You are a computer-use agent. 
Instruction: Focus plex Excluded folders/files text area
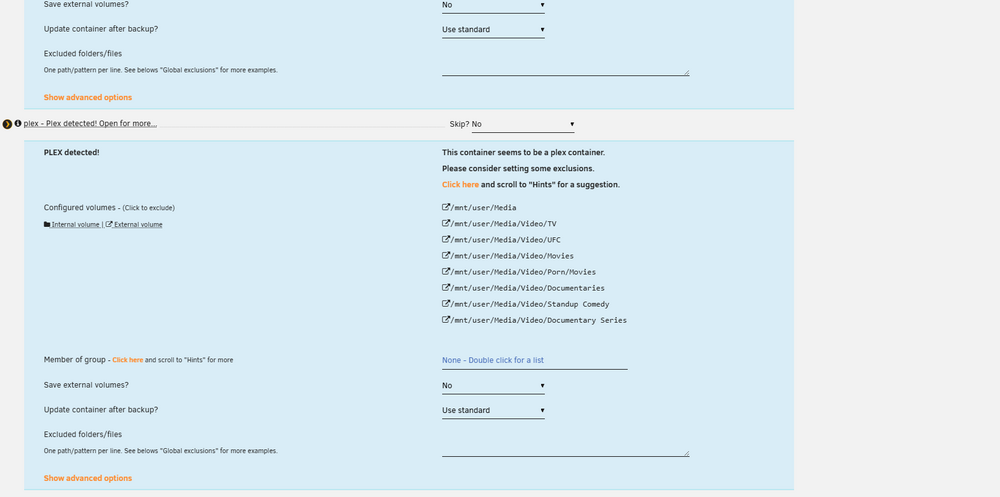pyautogui.click(x=566, y=443)
